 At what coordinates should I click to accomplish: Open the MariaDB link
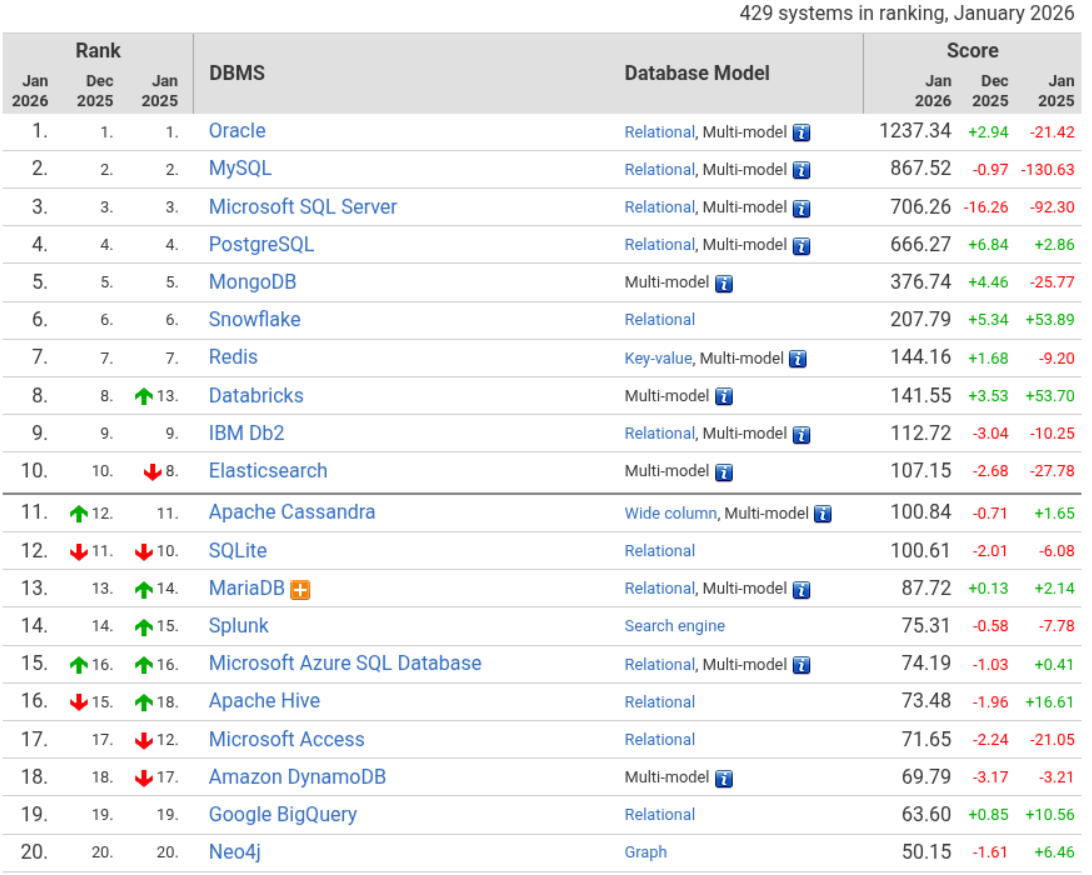[x=247, y=589]
